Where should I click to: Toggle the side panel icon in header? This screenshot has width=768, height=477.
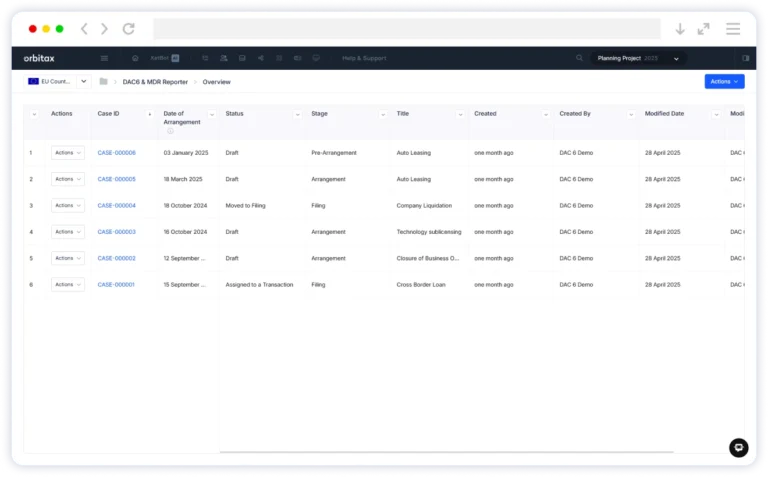pos(745,58)
